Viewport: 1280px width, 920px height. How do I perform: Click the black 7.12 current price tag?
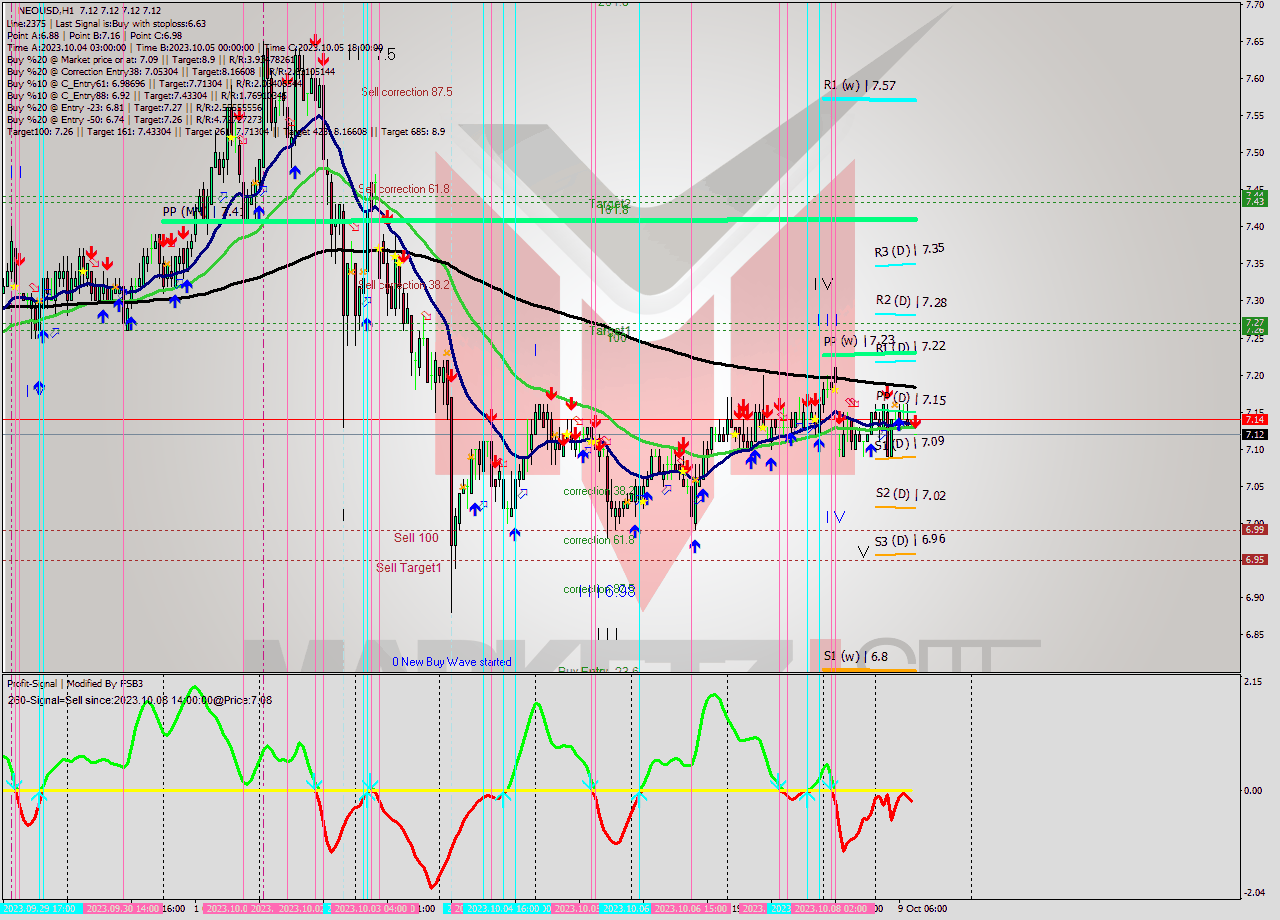pos(1254,434)
